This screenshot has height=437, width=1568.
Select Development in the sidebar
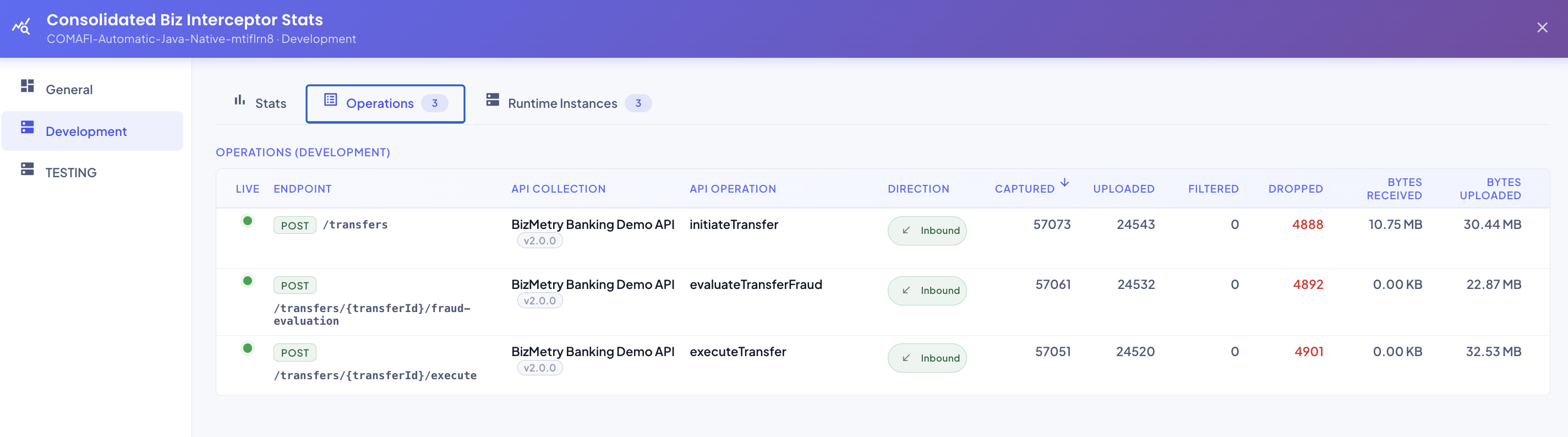pyautogui.click(x=92, y=131)
